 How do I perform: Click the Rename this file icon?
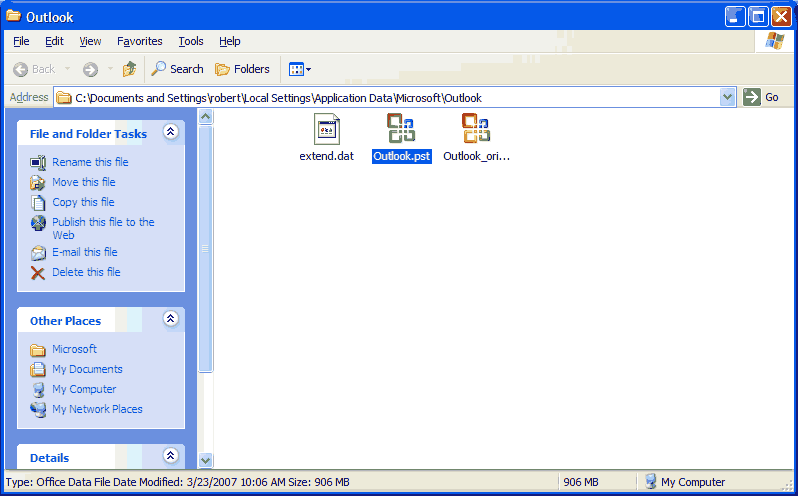(x=38, y=163)
